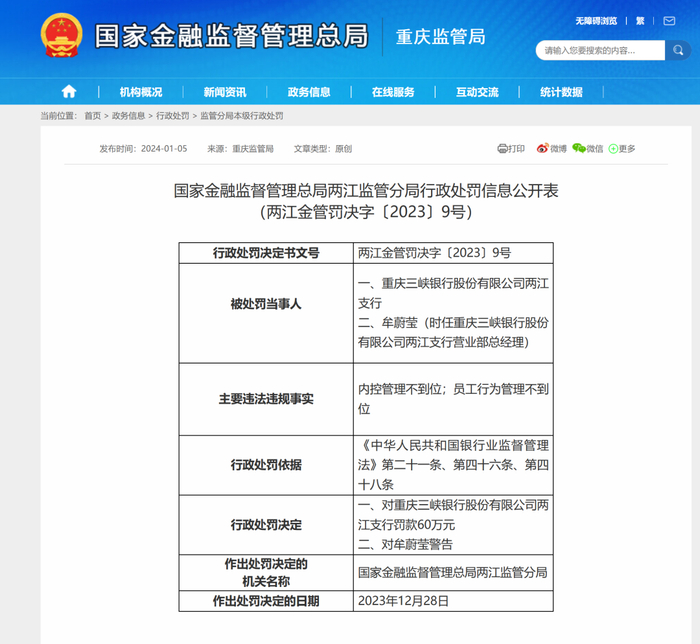Click the green plus 更多 icon
The height and width of the screenshot is (644, 700).
tap(613, 149)
